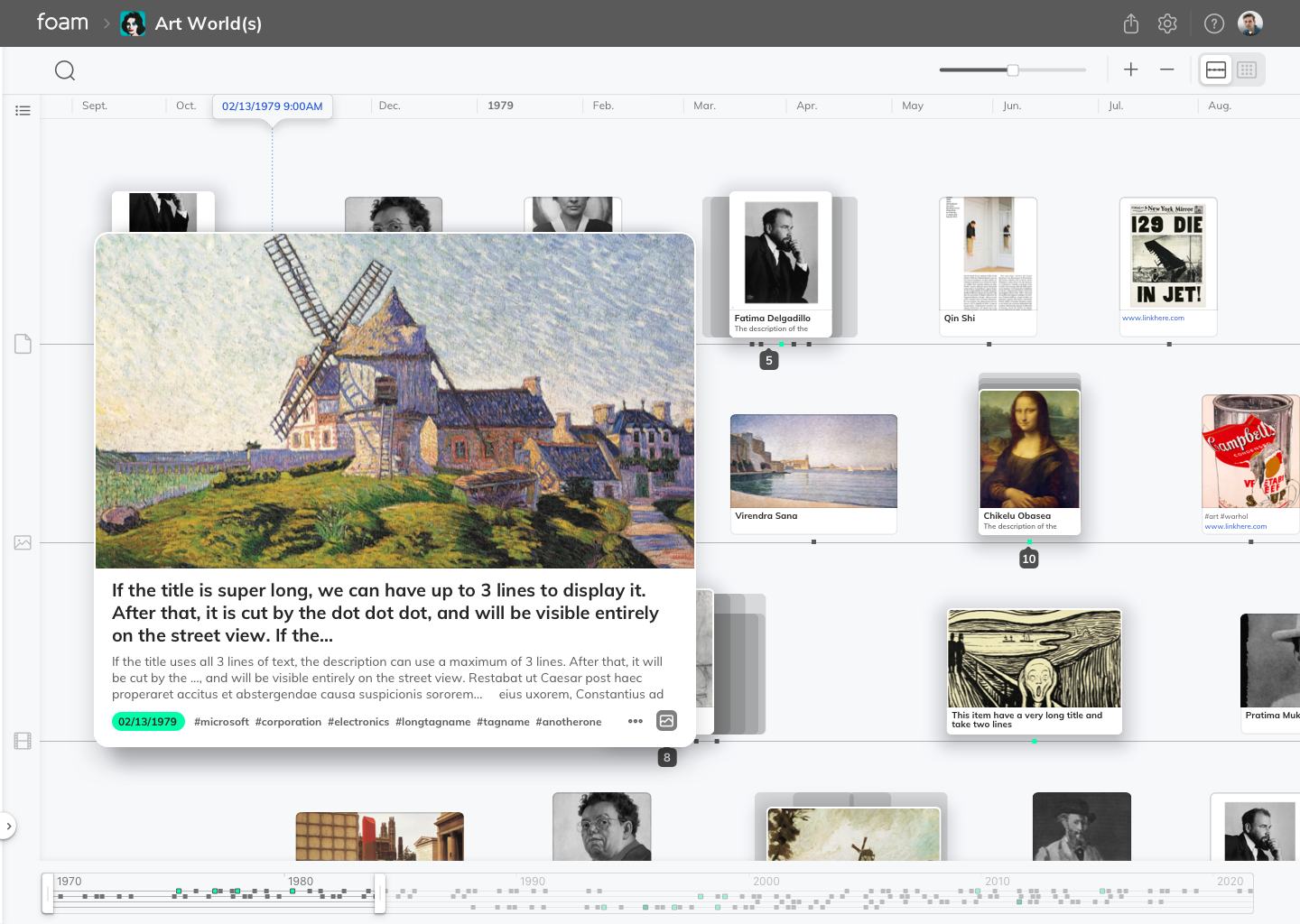This screenshot has width=1300, height=924.
Task: Click the #longtagname tag
Action: tap(433, 722)
